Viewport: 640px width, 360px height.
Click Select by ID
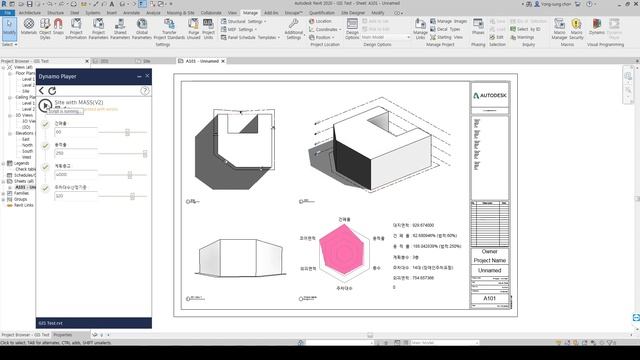coord(525,29)
